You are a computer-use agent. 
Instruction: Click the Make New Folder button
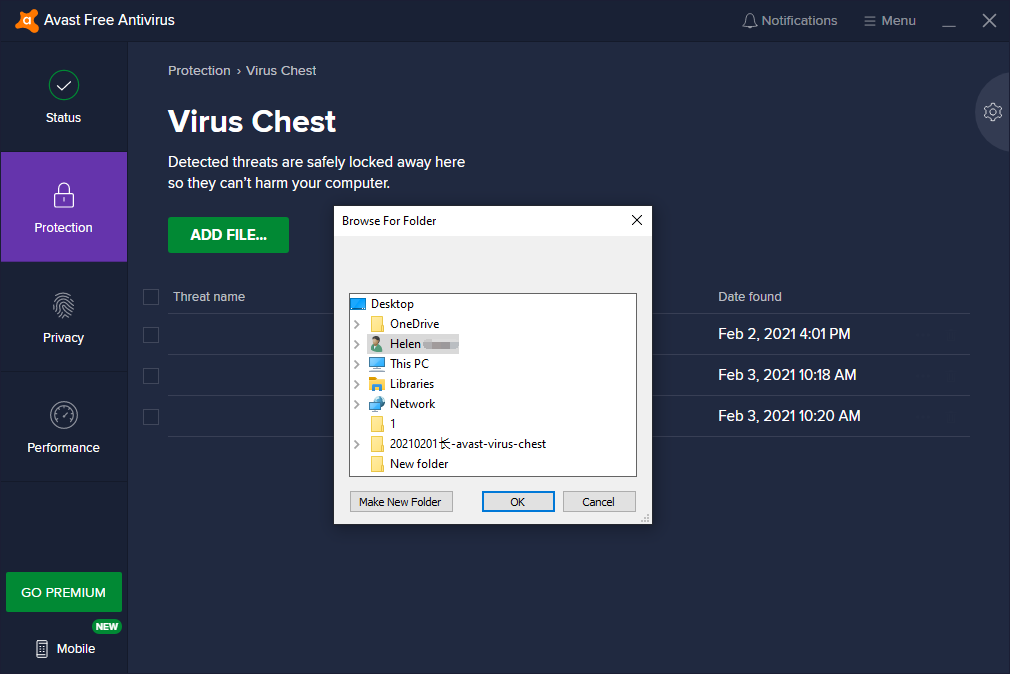[401, 502]
